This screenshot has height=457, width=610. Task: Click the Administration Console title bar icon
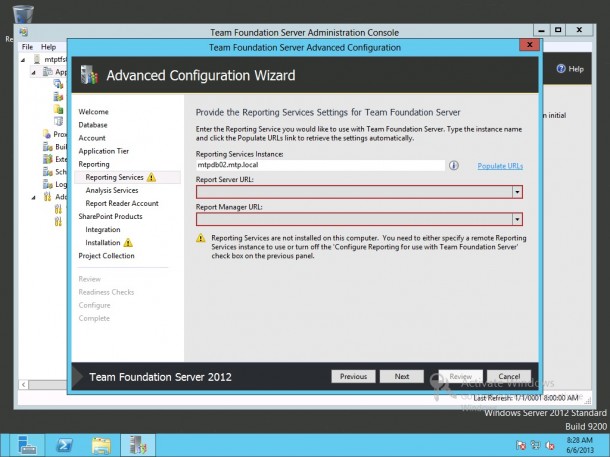click(23, 32)
